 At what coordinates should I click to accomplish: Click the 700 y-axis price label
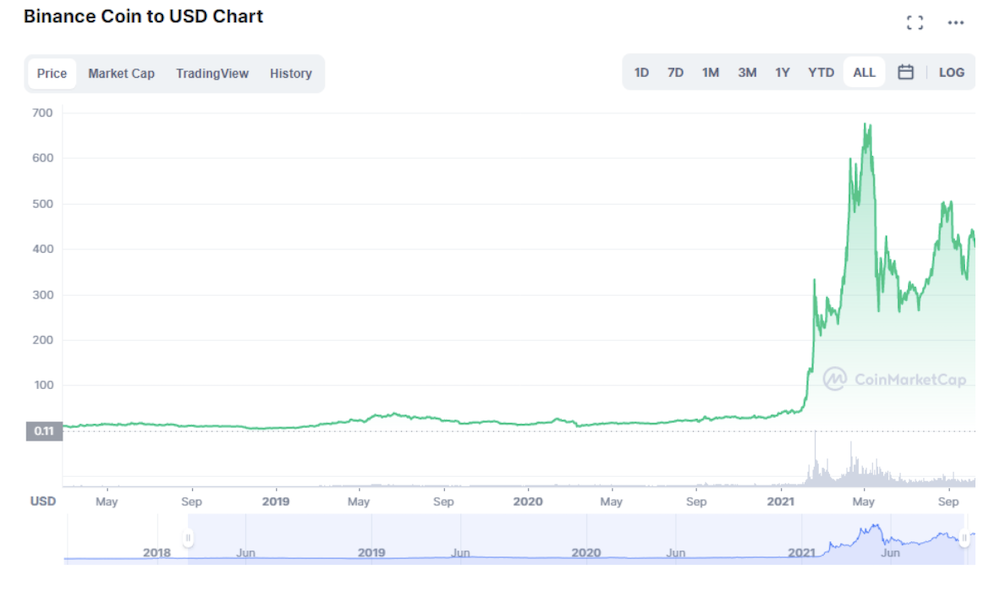click(x=43, y=113)
